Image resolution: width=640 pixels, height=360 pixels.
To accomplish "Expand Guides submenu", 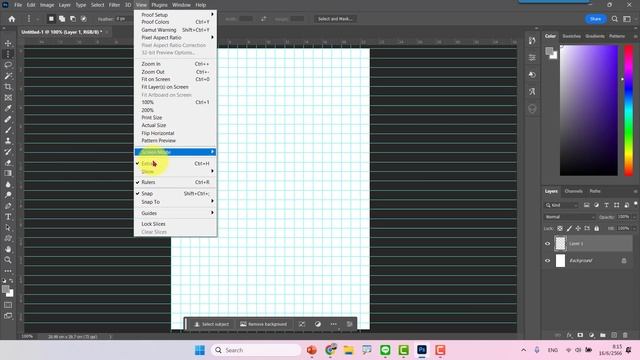I will pyautogui.click(x=175, y=213).
